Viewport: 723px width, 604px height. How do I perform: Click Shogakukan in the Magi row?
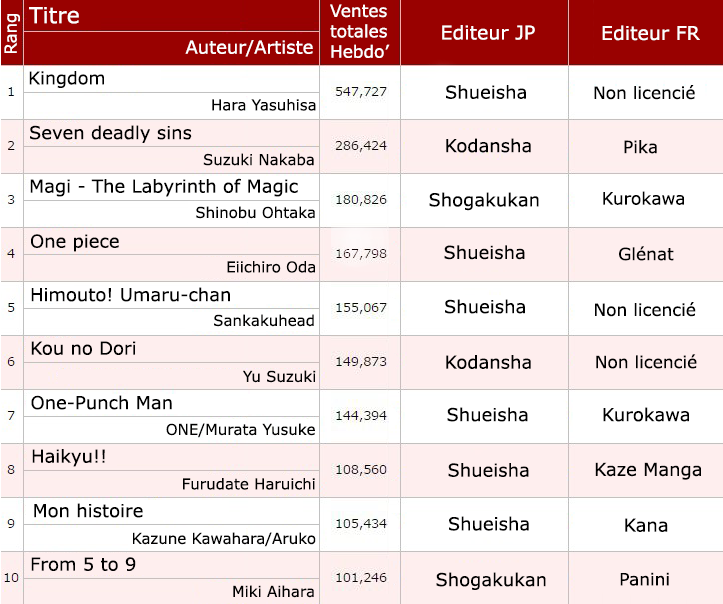point(484,200)
